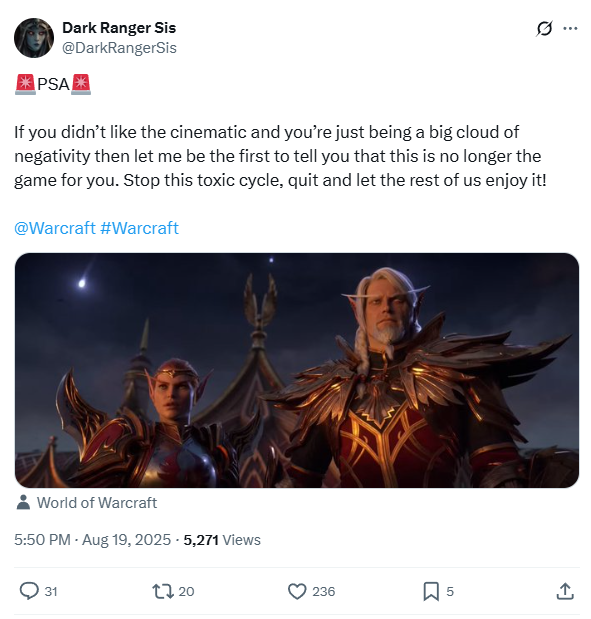Click the repost arrows icon
This screenshot has width=591, height=619.
point(163,591)
